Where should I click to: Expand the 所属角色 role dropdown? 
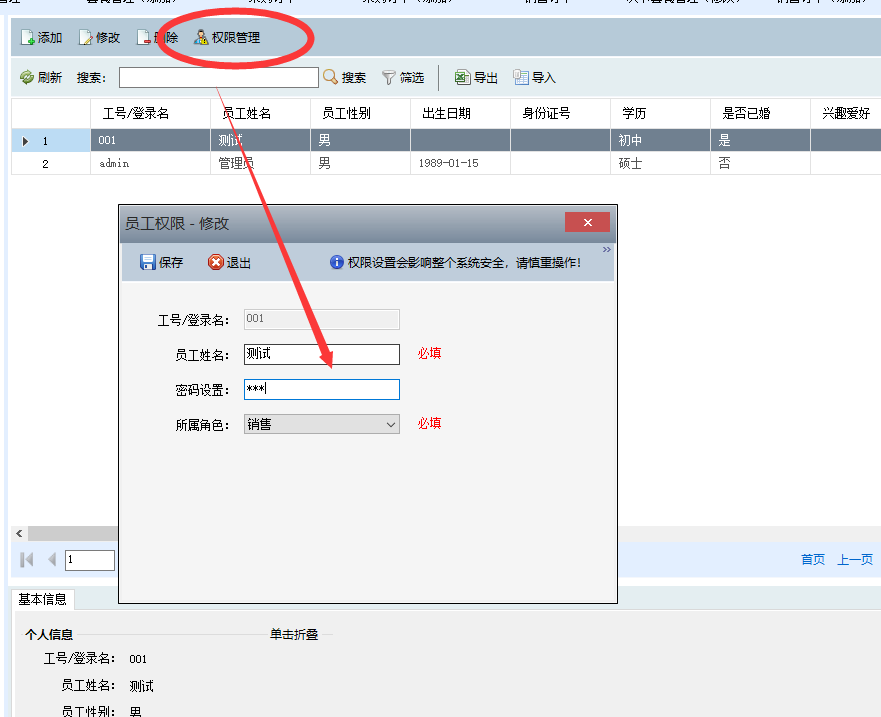click(x=390, y=424)
